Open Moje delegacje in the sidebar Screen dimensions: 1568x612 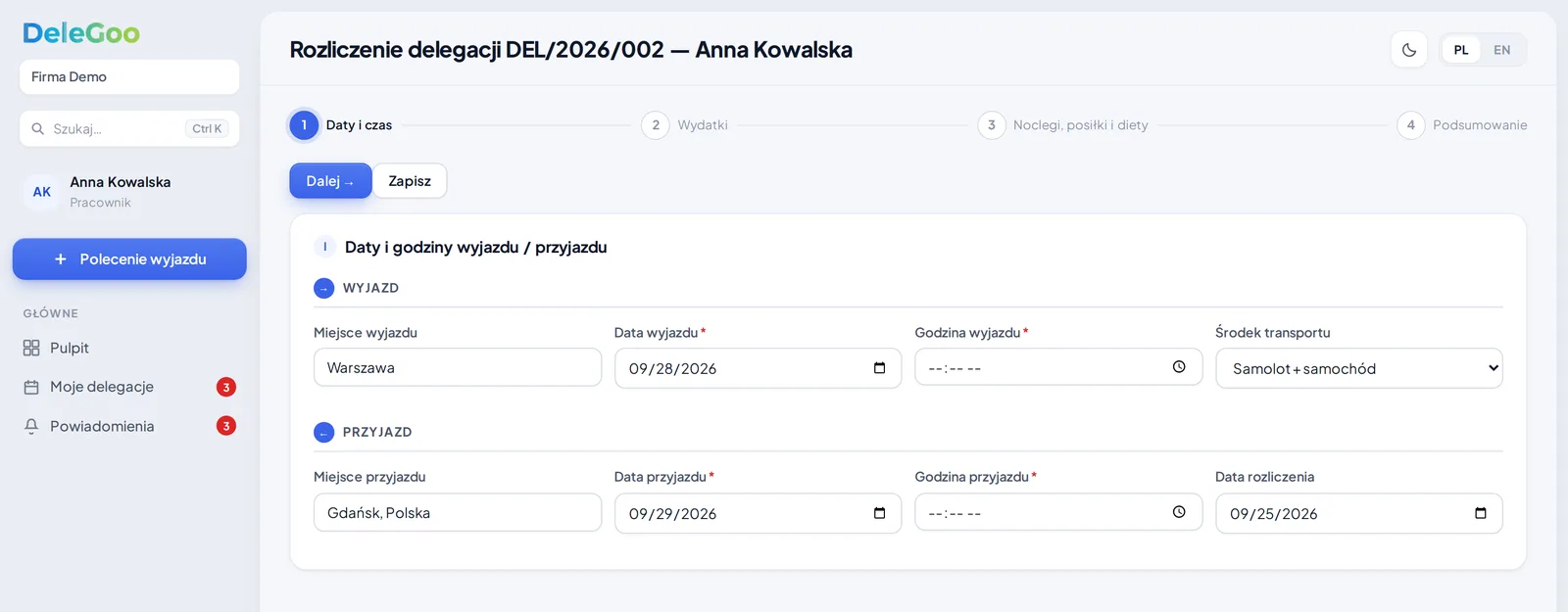tap(129, 387)
